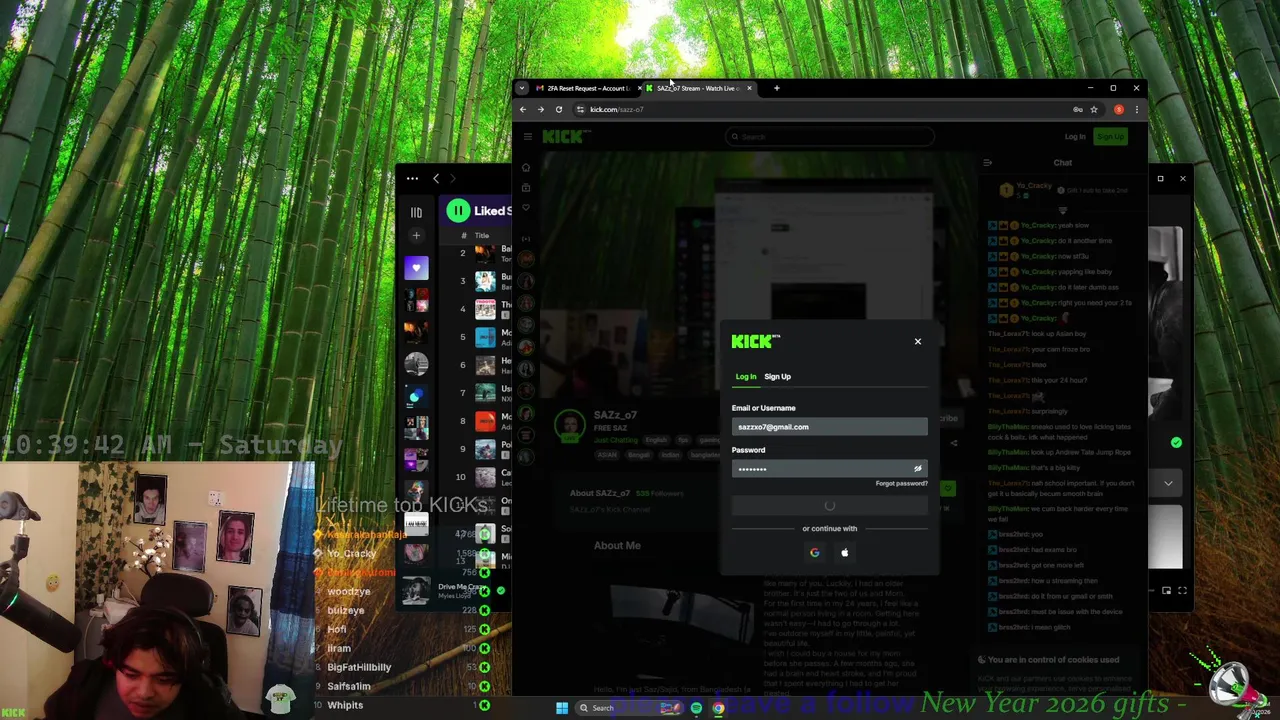Image resolution: width=1280 pixels, height=720 pixels.
Task: Bookmark this page with star icon
Action: pos(1094,109)
